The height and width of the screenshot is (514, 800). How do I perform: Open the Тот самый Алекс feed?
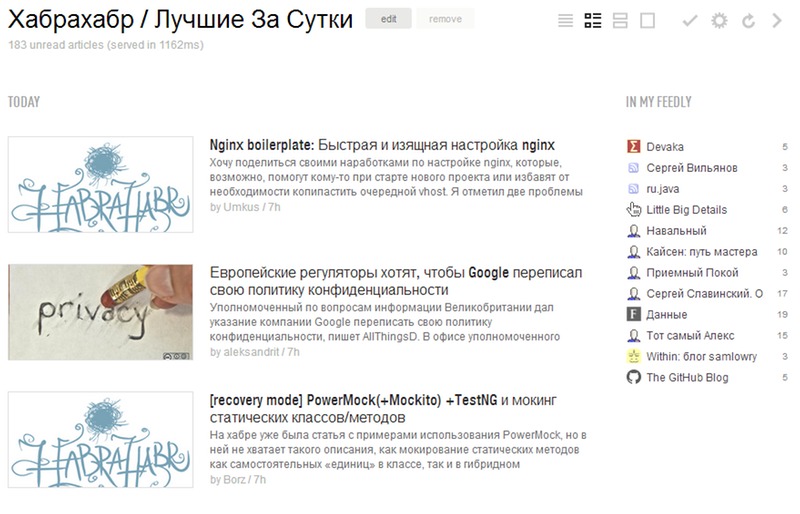[690, 335]
